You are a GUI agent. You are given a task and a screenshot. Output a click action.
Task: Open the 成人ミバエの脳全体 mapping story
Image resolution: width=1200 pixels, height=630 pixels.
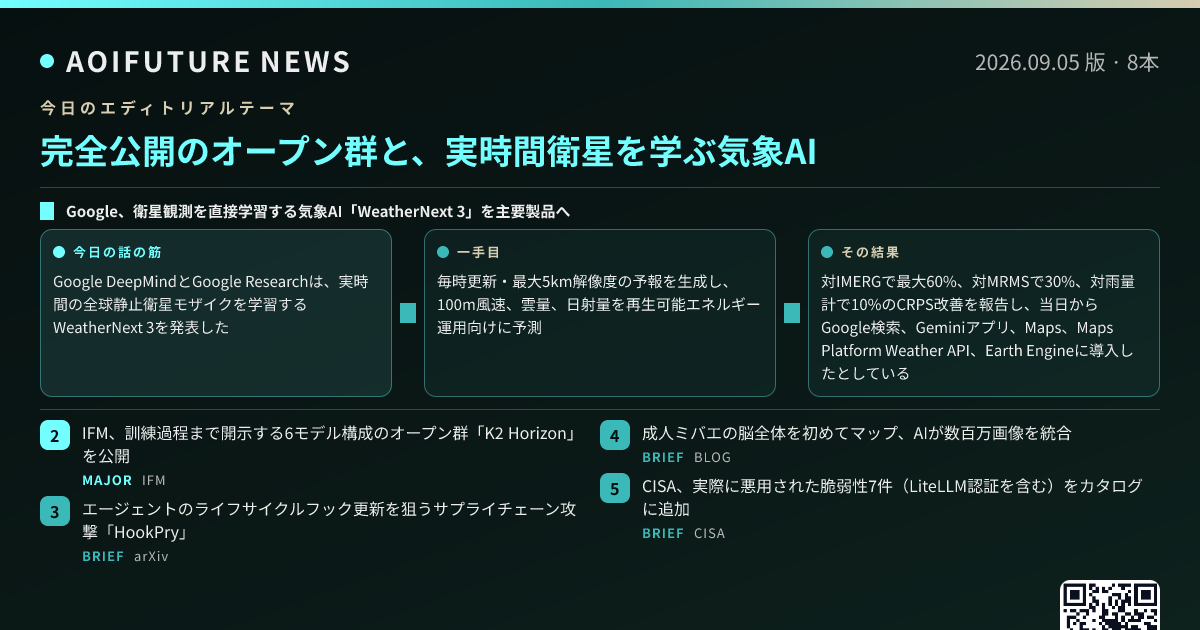[857, 434]
